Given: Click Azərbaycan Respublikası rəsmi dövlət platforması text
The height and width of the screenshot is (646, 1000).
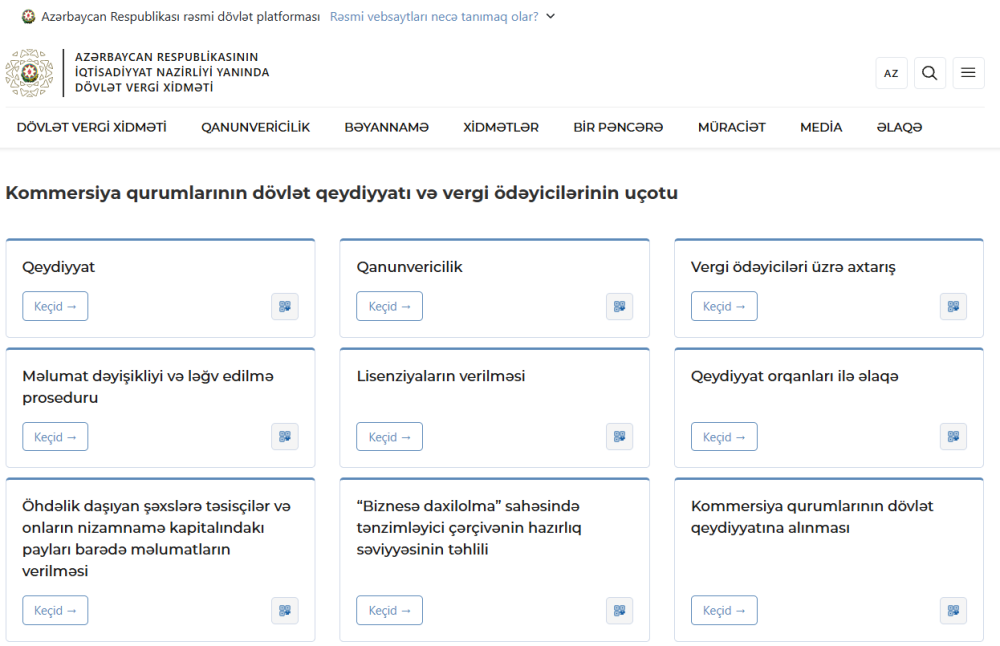Looking at the screenshot, I should (x=180, y=17).
